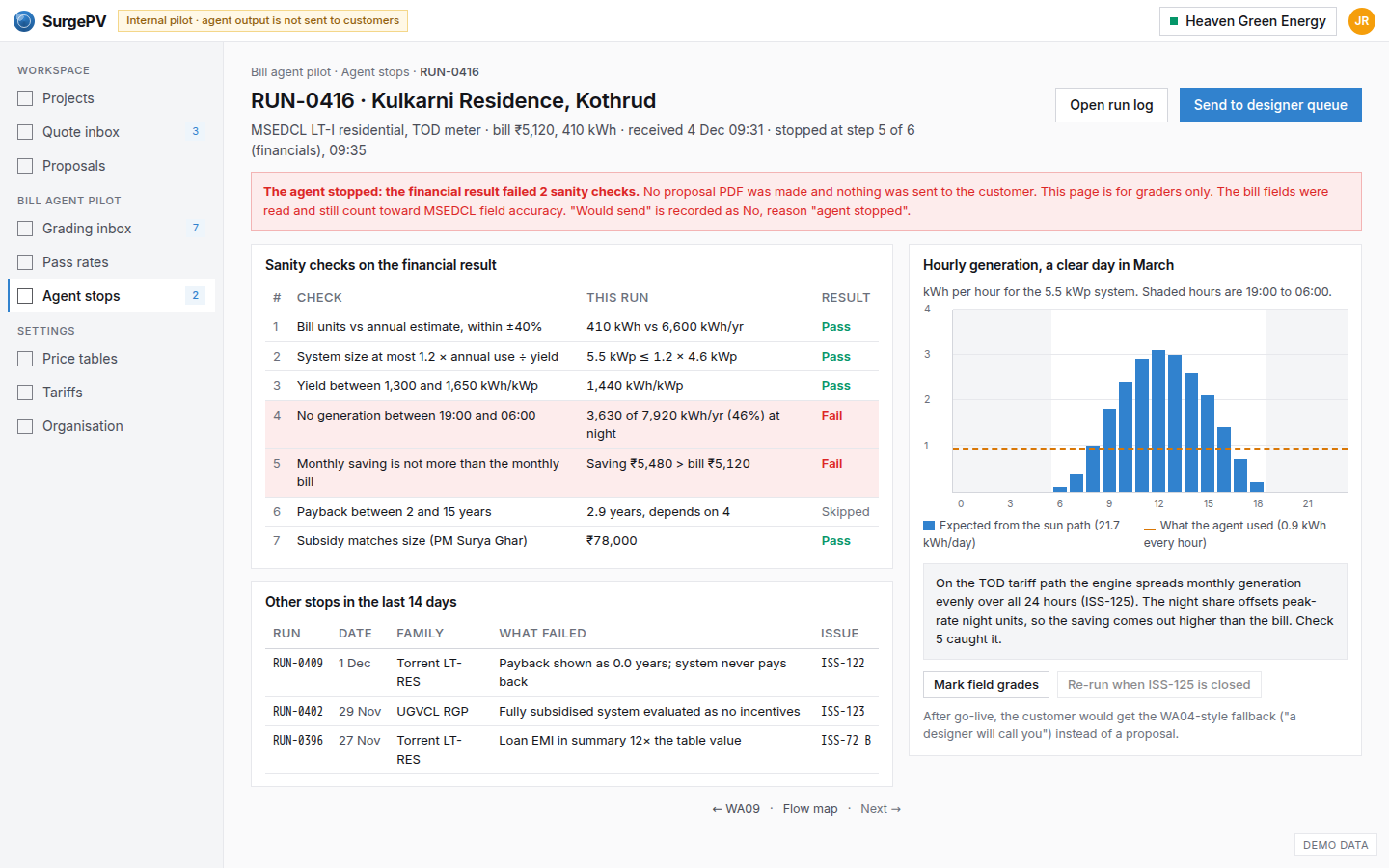Navigate to Tariffs settings
Screen dimensions: 1389x868
111,393
